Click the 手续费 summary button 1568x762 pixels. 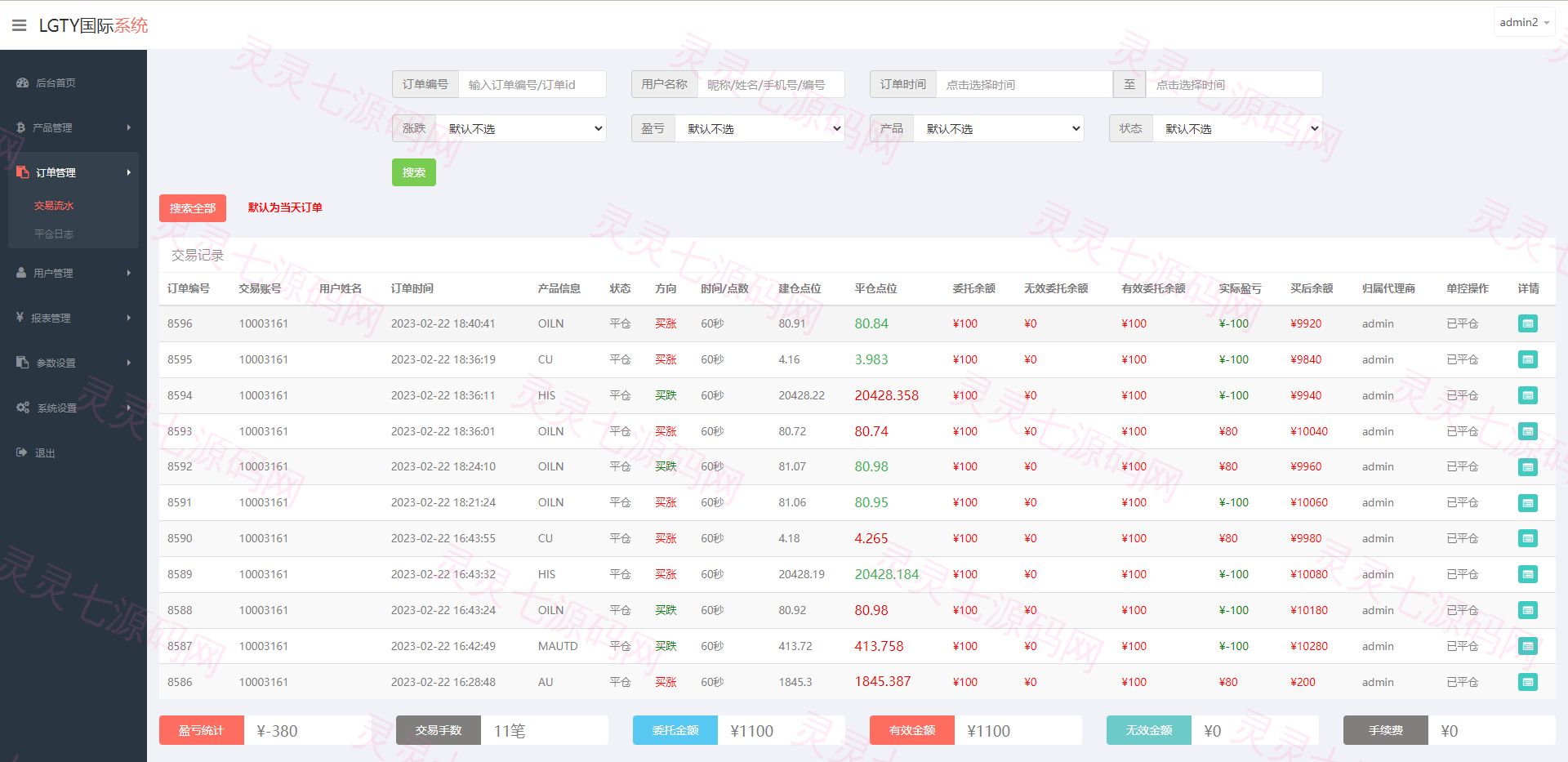click(1386, 730)
